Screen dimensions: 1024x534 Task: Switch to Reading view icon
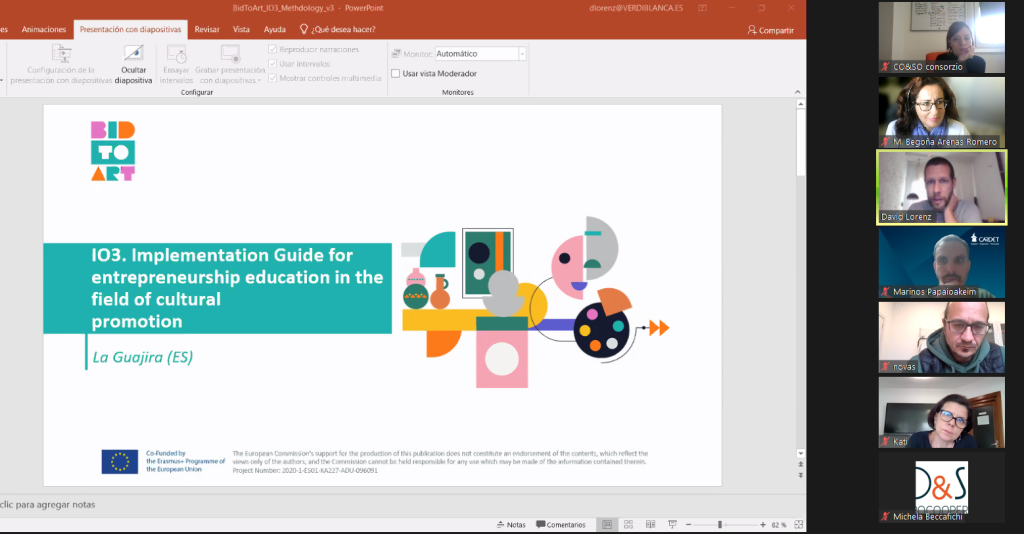tap(650, 524)
